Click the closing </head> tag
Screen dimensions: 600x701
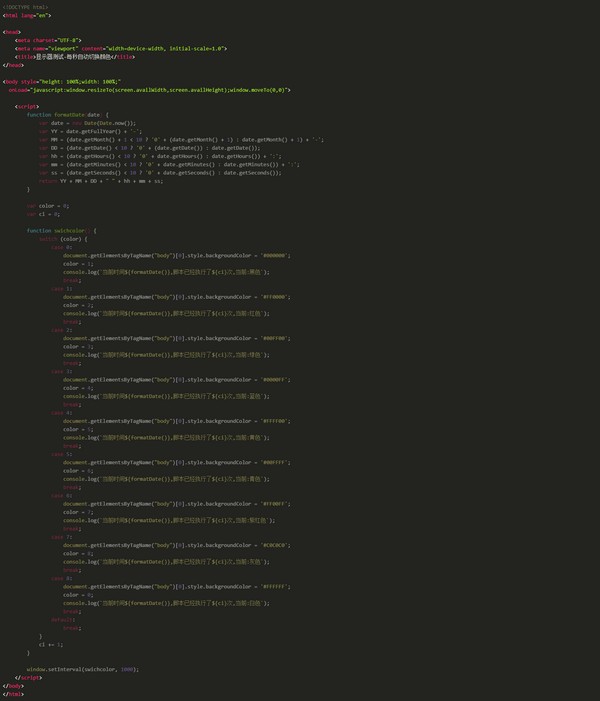pos(13,65)
